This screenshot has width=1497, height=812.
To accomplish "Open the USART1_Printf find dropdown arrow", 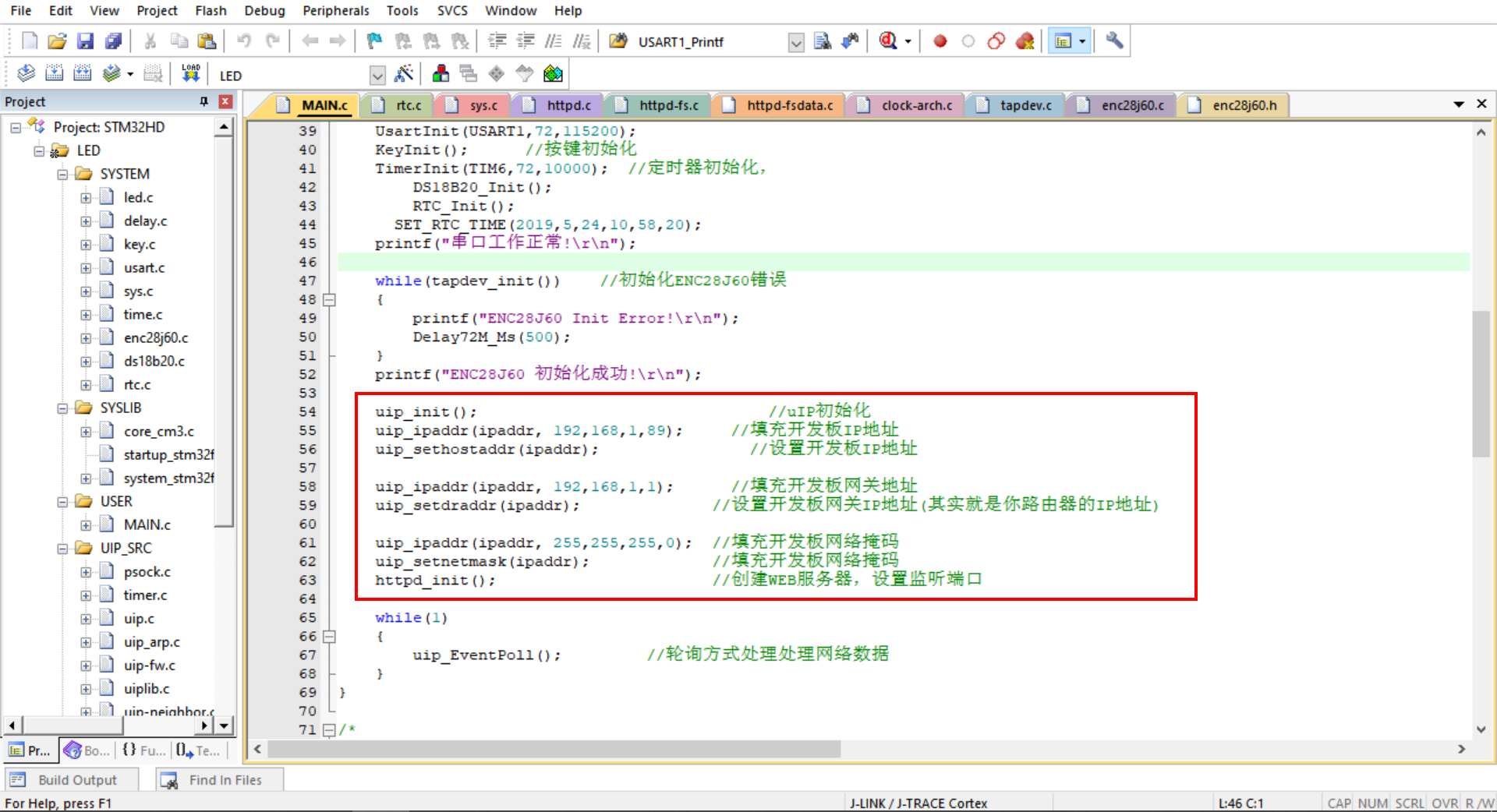I will (796, 43).
